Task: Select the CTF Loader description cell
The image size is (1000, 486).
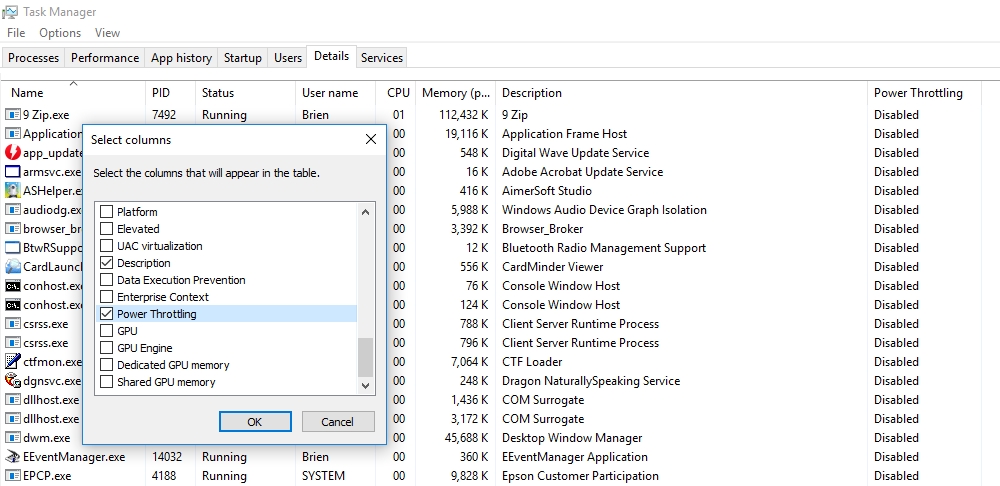Action: 532,362
